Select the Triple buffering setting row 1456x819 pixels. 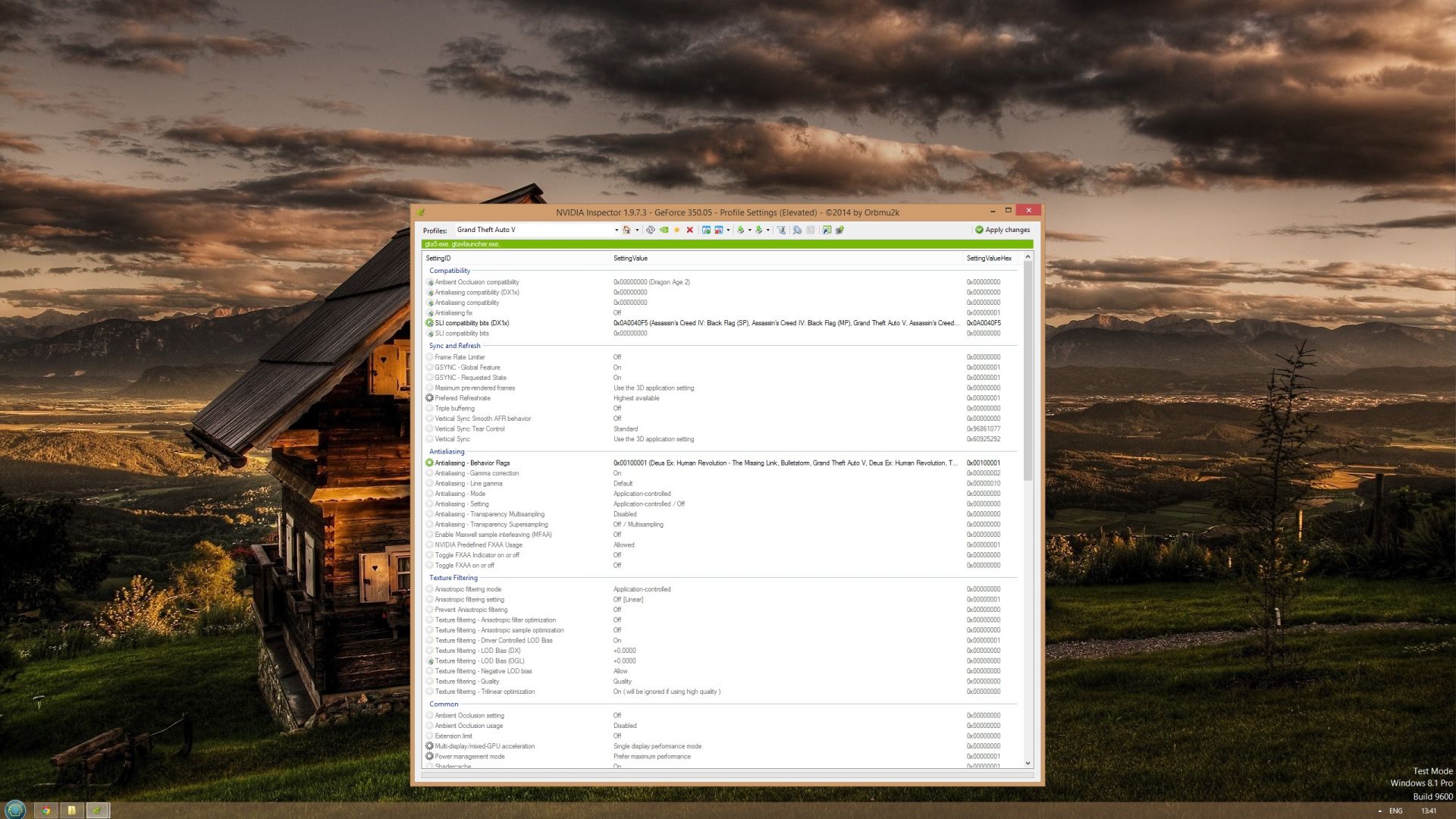point(722,409)
